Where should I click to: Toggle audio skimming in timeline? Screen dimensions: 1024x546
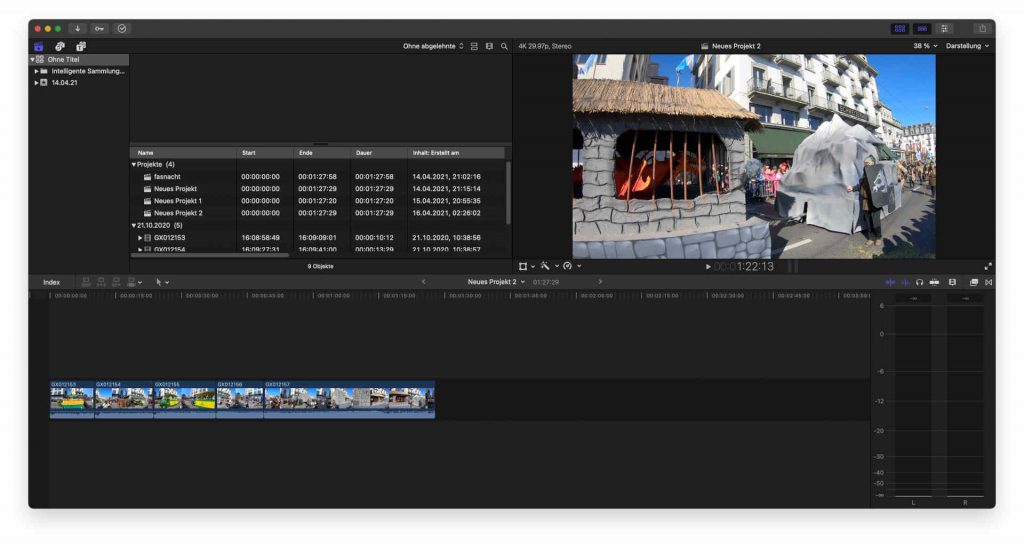click(904, 283)
